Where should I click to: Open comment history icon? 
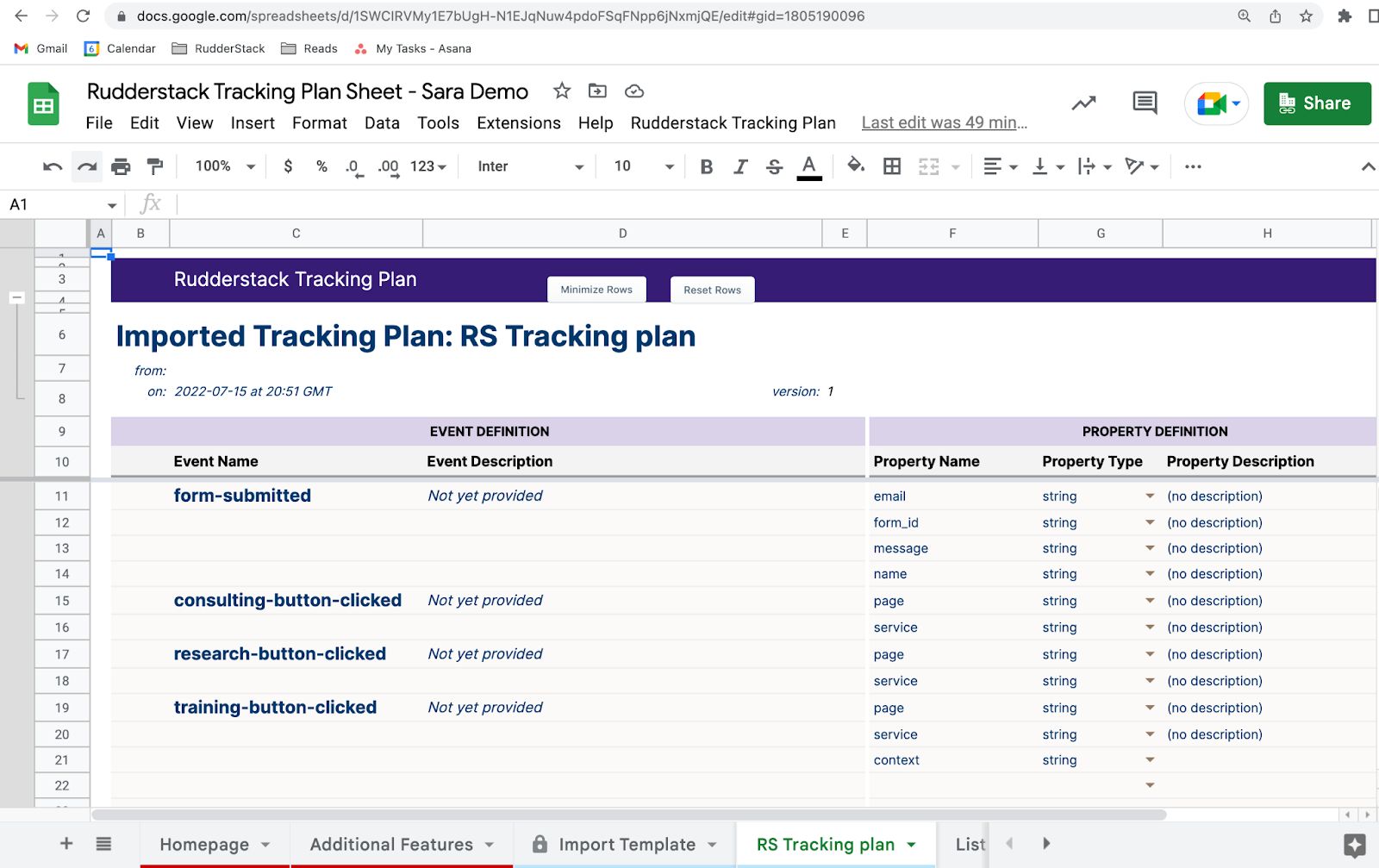[1145, 103]
